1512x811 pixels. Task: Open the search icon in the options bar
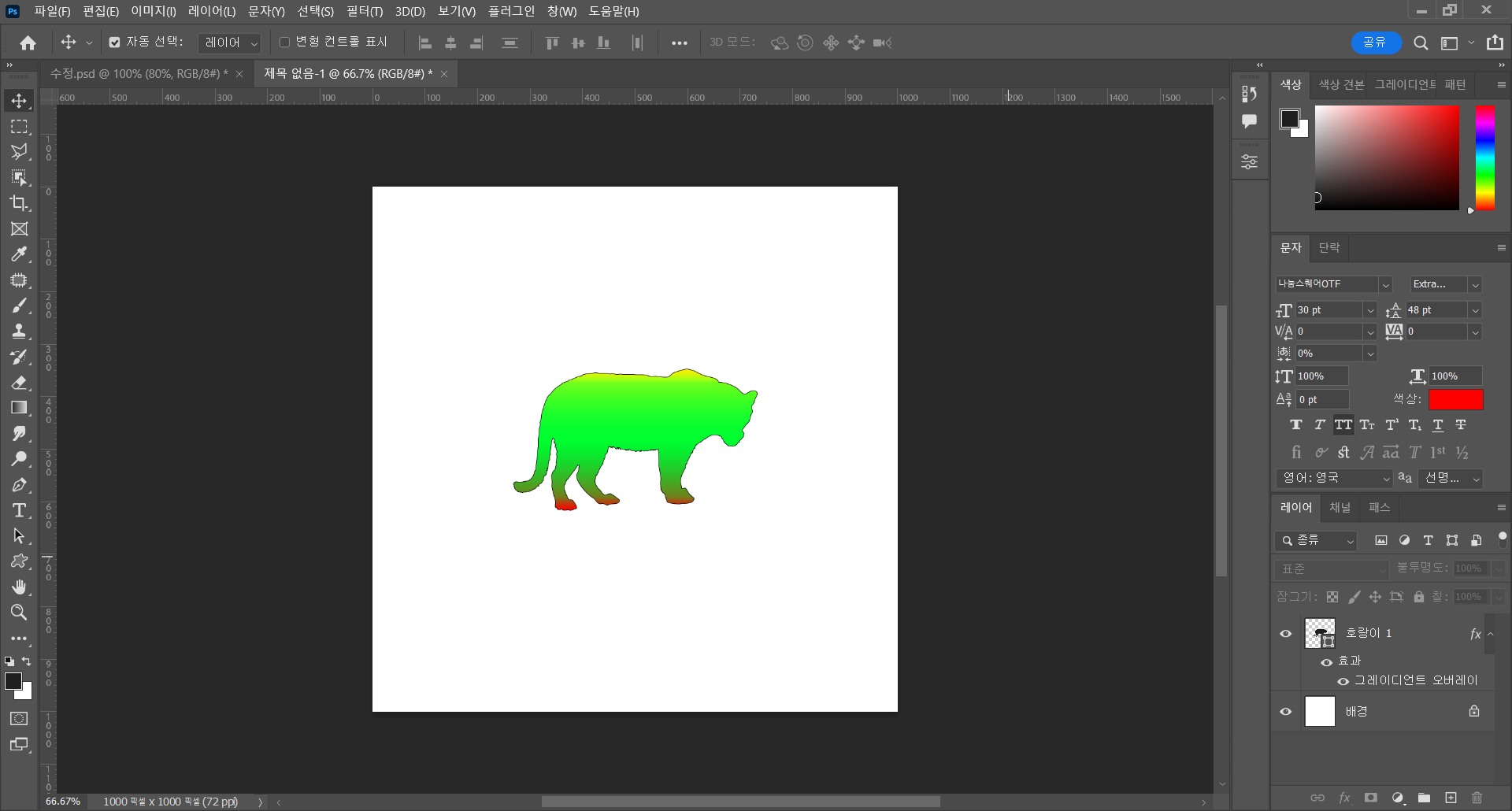pyautogui.click(x=1421, y=43)
